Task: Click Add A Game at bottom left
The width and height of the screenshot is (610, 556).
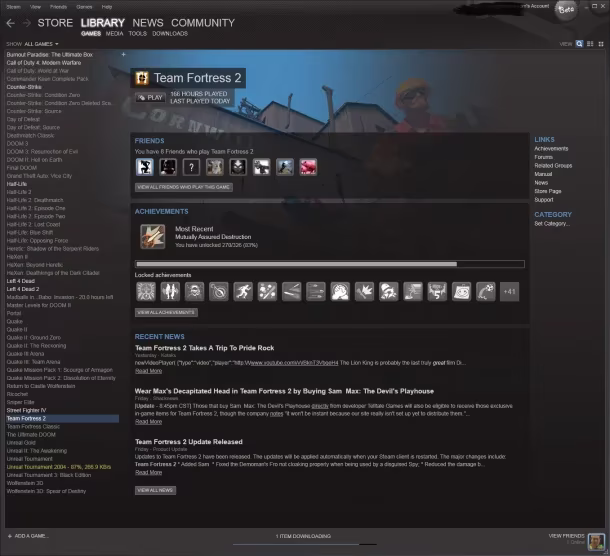Action: [x=28, y=536]
